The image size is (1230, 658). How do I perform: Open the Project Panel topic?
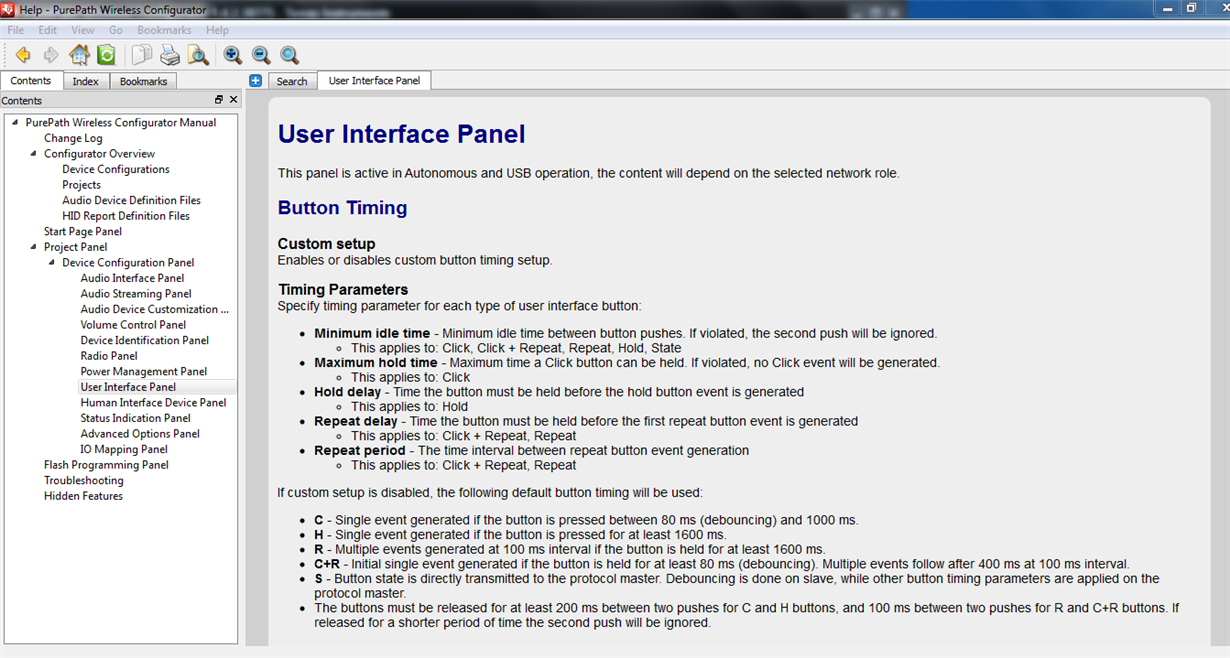(75, 247)
